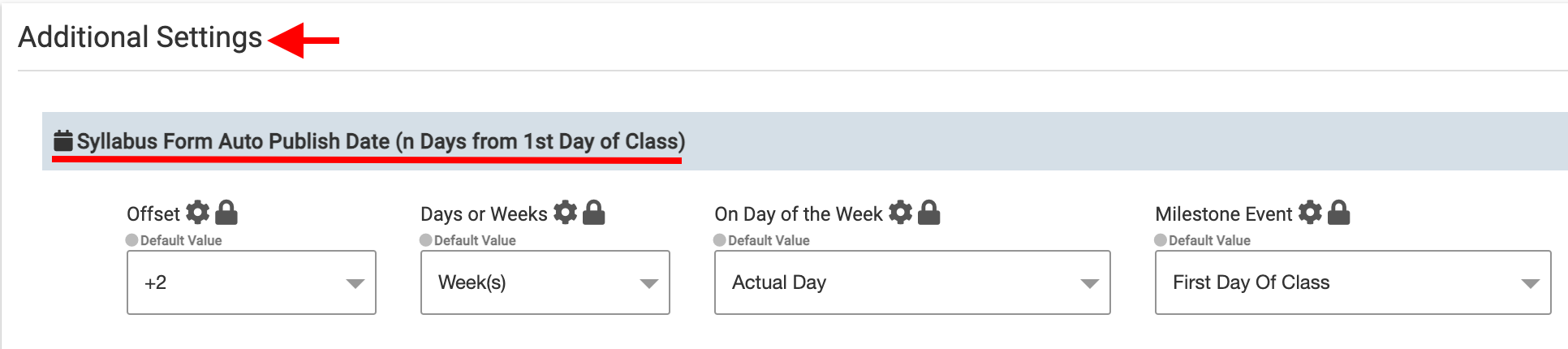This screenshot has width=1568, height=349.
Task: Expand the Week(s) dropdown
Action: [x=545, y=282]
